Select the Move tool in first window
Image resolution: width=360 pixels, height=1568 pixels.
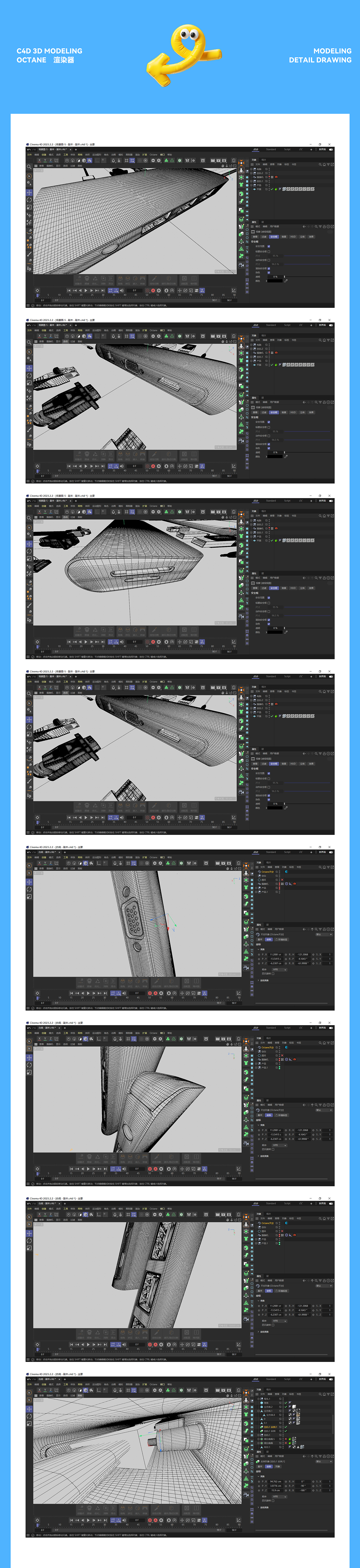[29, 193]
